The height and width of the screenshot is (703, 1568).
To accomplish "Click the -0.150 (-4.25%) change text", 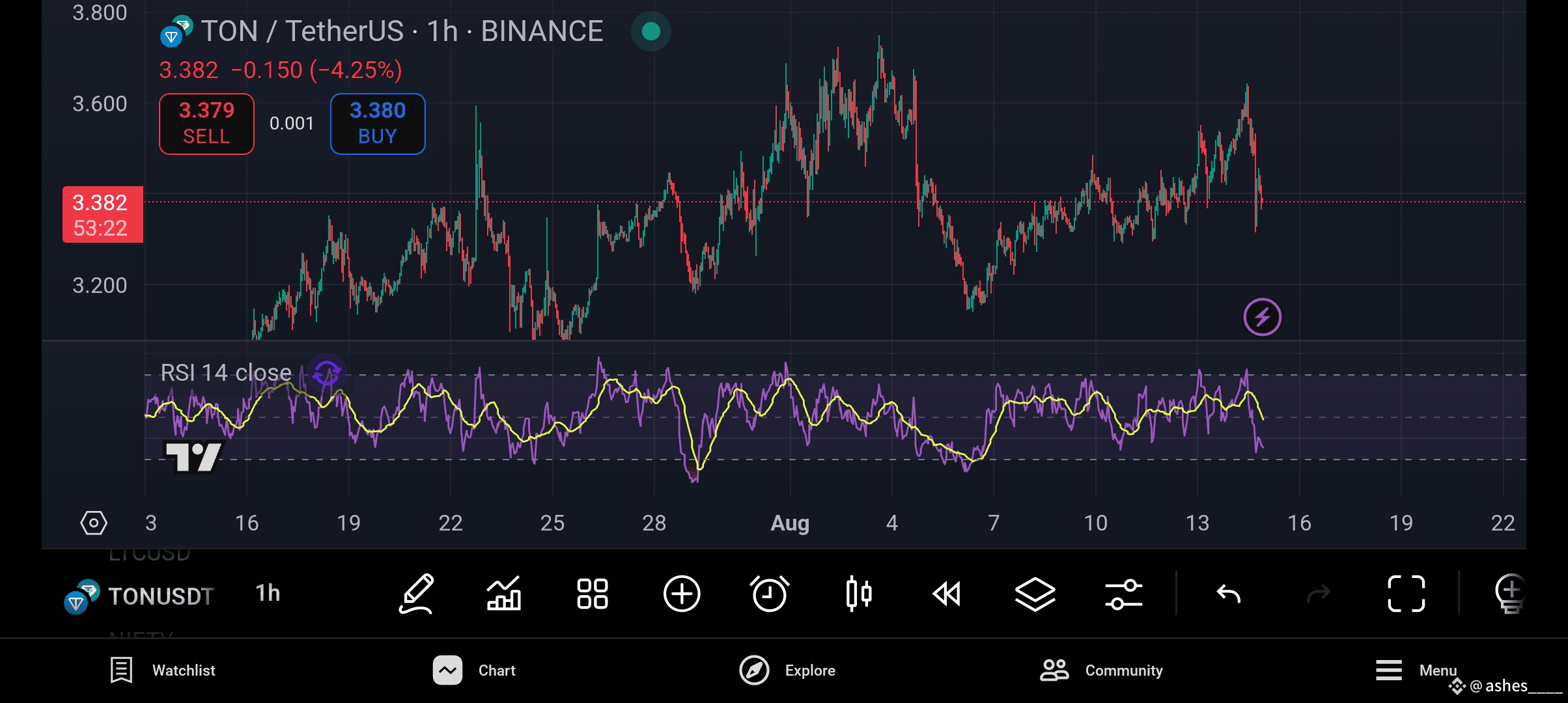I will coord(316,70).
